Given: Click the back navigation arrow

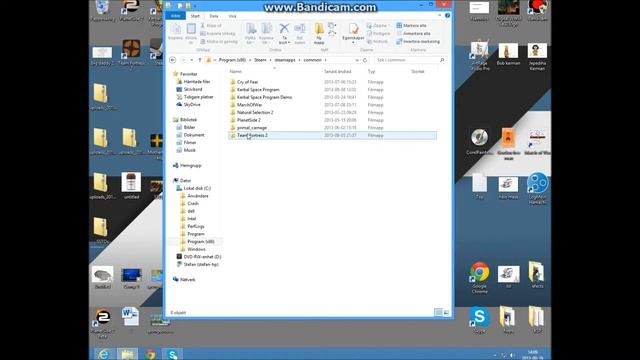Looking at the screenshot, I should point(173,60).
